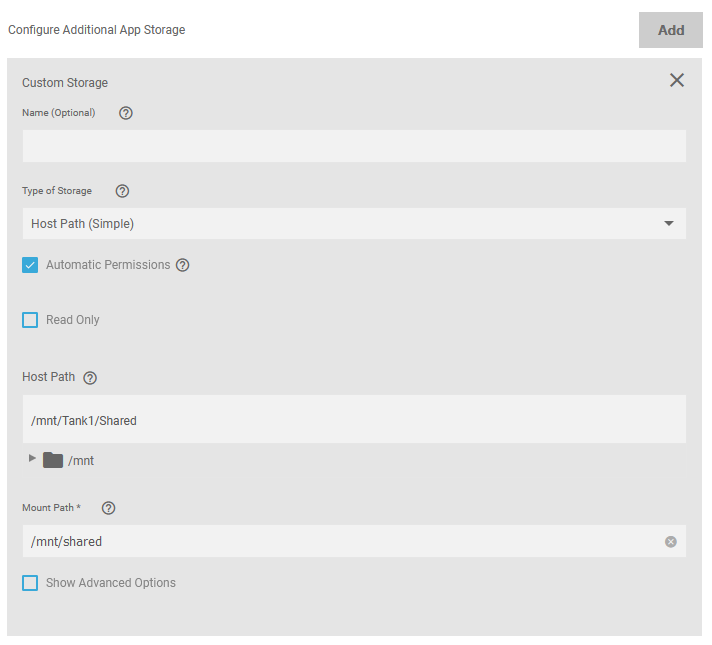Click the Mount Path field containing /mnt/shared
This screenshot has width=712, height=645.
point(340,542)
